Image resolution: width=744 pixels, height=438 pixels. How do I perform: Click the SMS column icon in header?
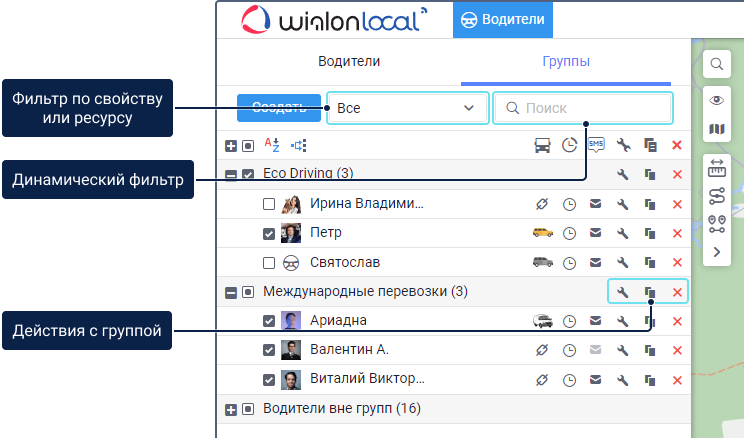coord(596,145)
